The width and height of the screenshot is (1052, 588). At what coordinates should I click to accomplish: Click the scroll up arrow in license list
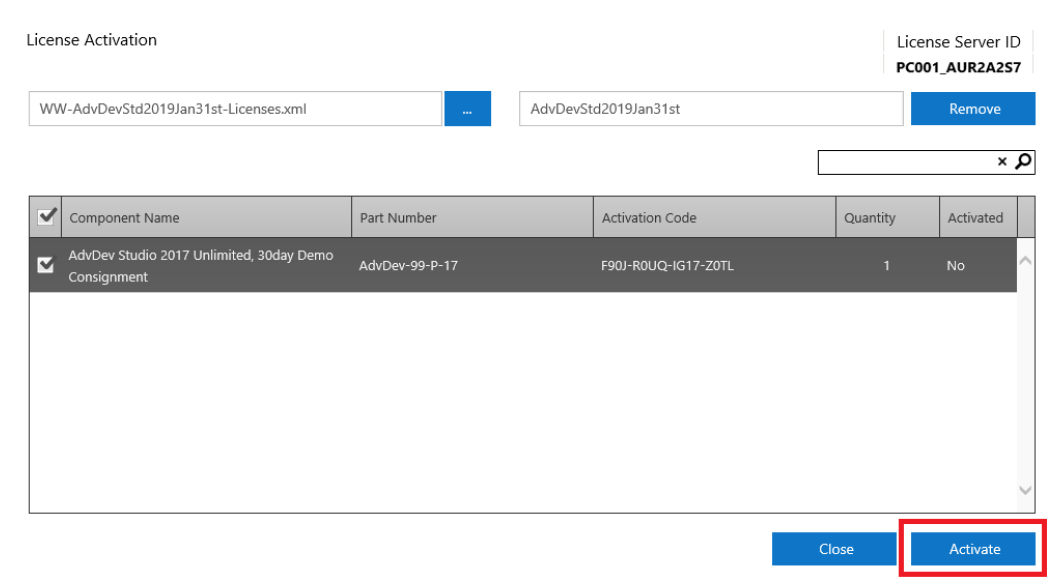pyautogui.click(x=1026, y=260)
